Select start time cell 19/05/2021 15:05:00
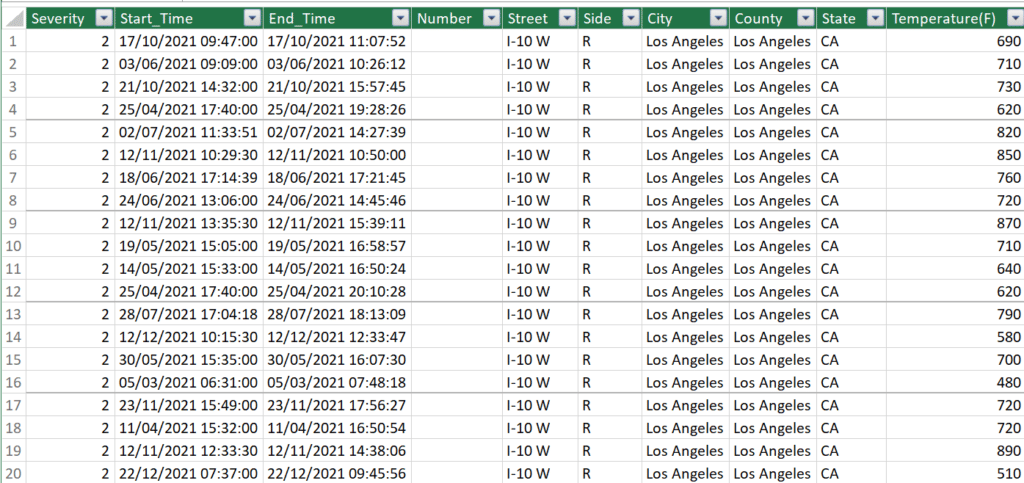The image size is (1024, 483). tap(189, 246)
